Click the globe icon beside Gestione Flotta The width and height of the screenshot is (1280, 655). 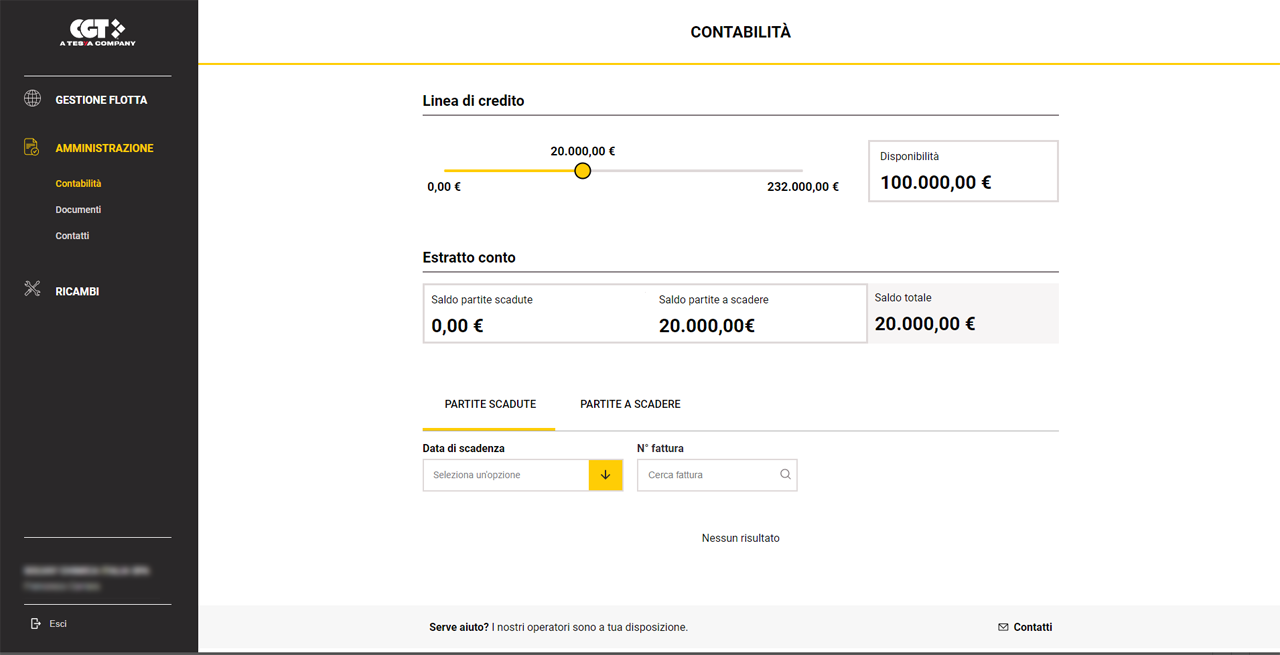[32, 99]
